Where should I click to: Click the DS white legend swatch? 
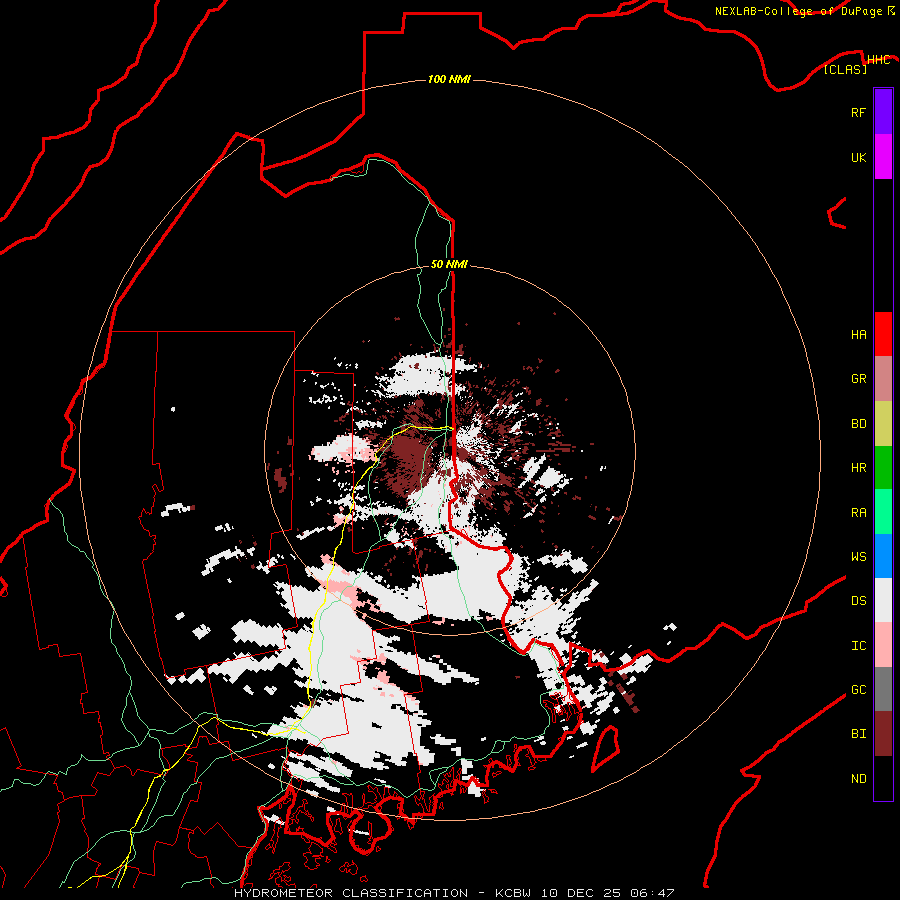pos(883,600)
